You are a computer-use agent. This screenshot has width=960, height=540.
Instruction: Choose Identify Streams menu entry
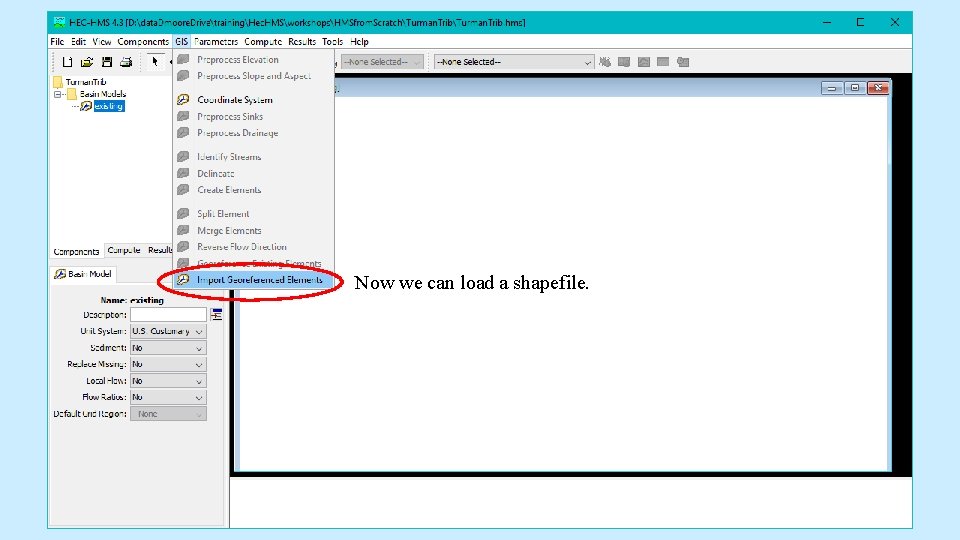254,157
